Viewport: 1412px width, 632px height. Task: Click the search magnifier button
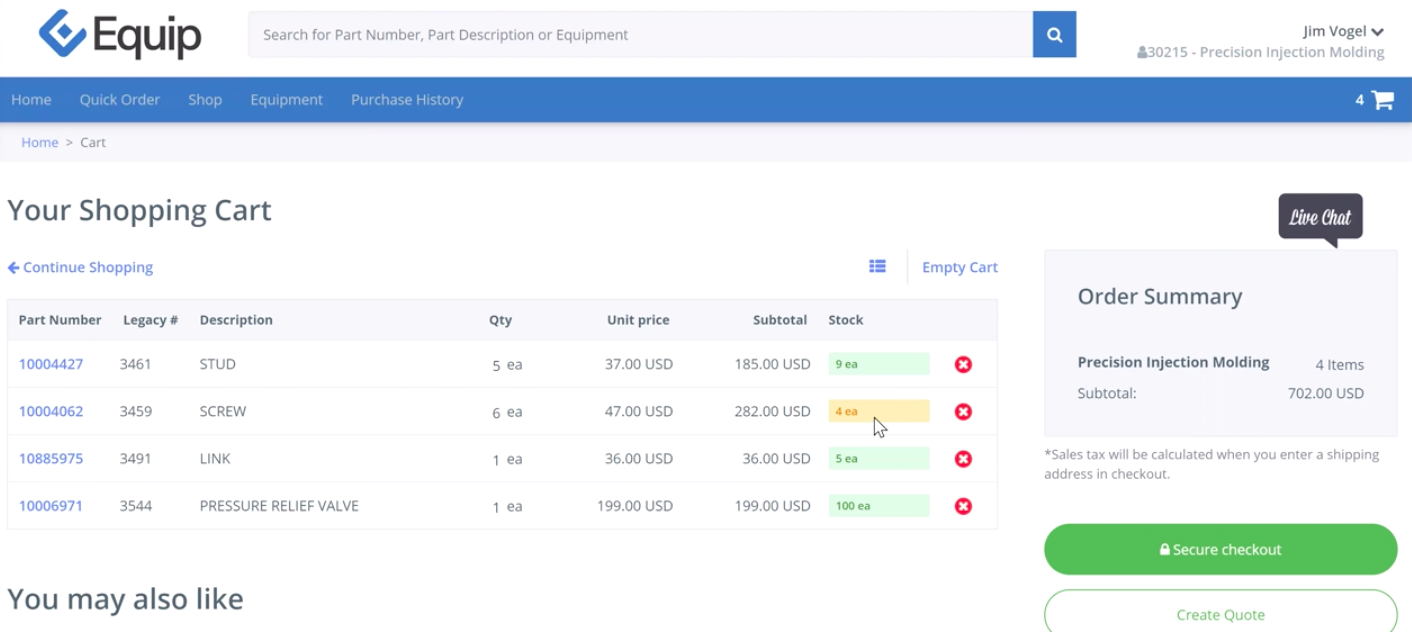point(1054,35)
